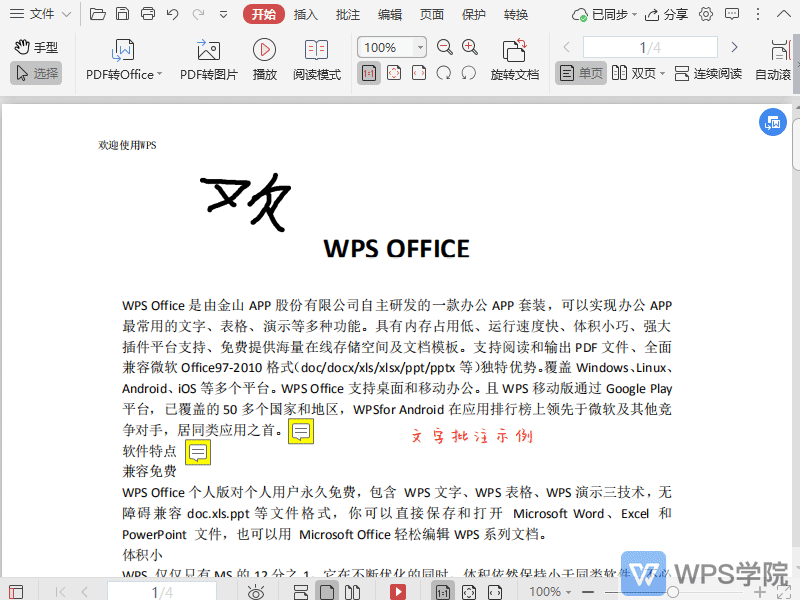Open the three-dot more options menu

click(758, 14)
